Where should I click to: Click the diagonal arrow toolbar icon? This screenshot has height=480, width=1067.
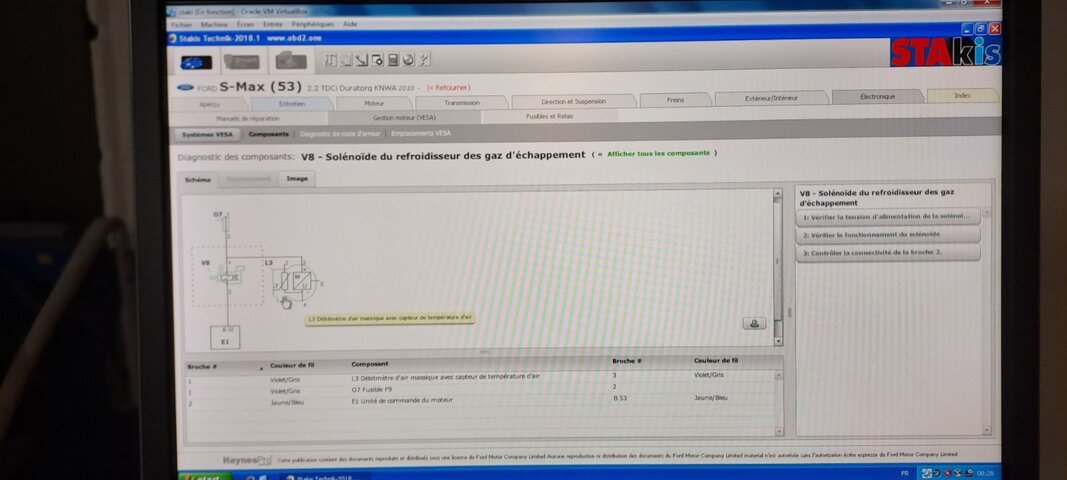[x=361, y=60]
